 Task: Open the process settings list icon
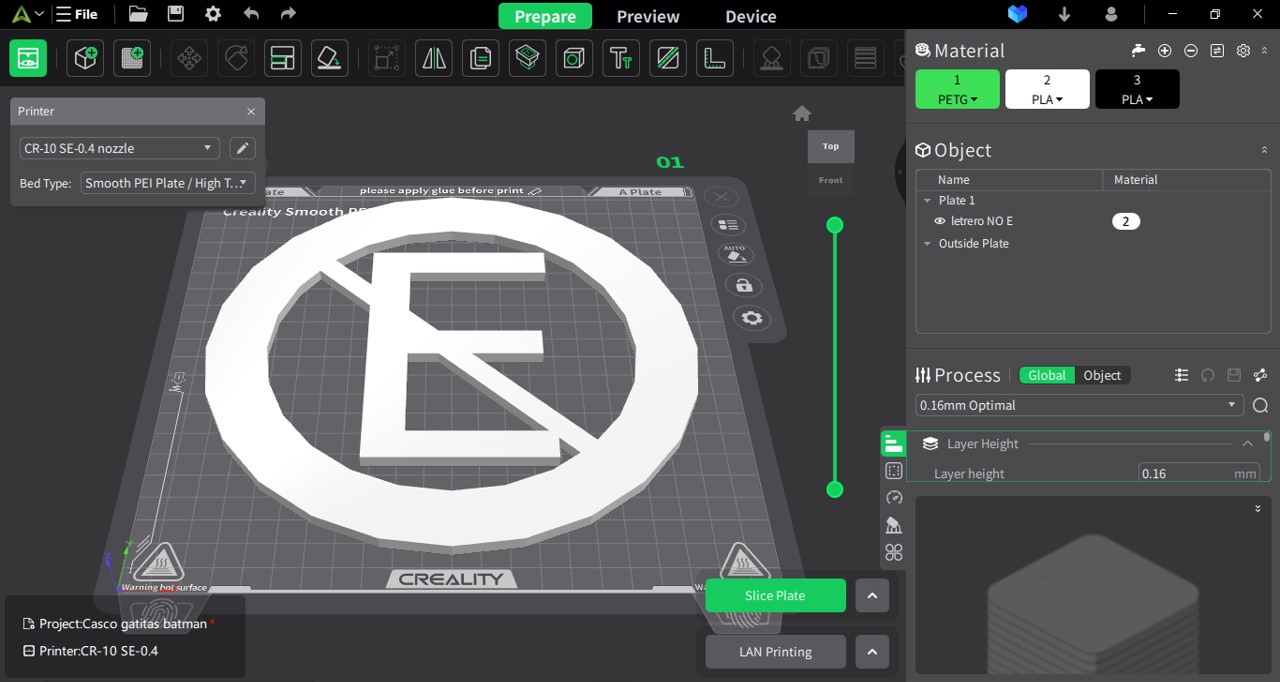coord(1181,375)
